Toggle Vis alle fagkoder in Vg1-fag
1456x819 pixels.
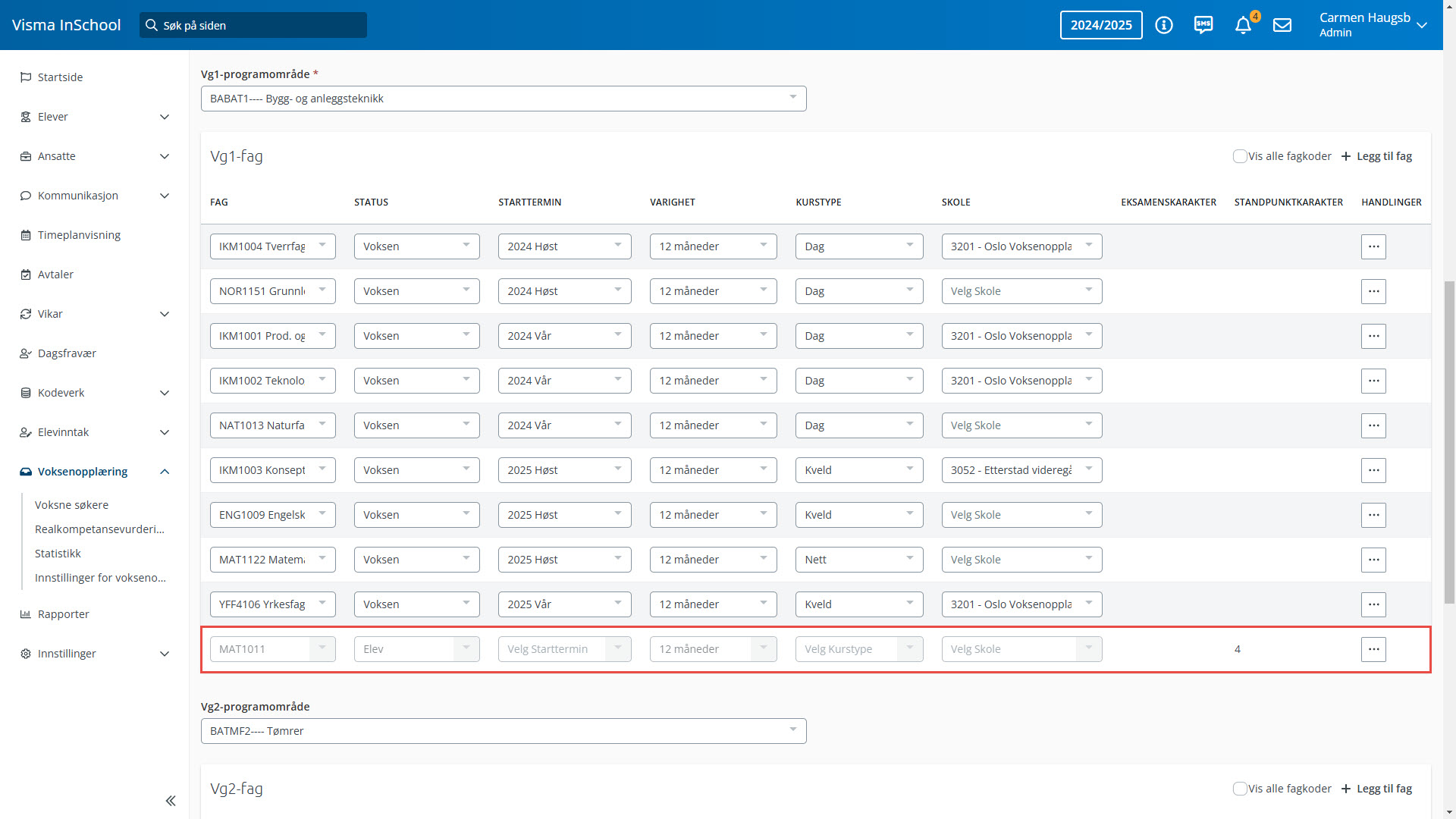(1240, 156)
